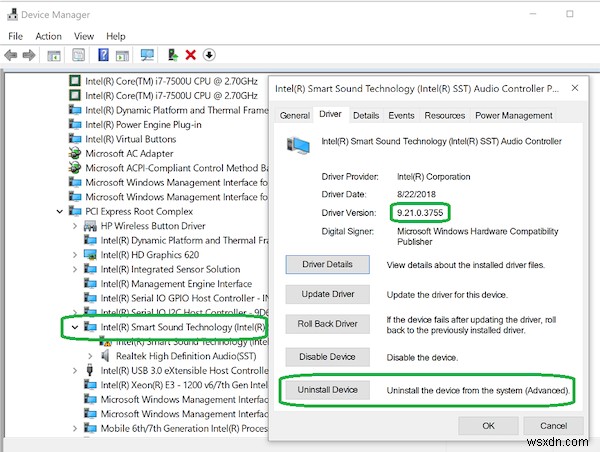Image resolution: width=600 pixels, height=452 pixels.
Task: Click speaker icon of Realtek High Definition Audio(SST)
Action: coord(105,356)
